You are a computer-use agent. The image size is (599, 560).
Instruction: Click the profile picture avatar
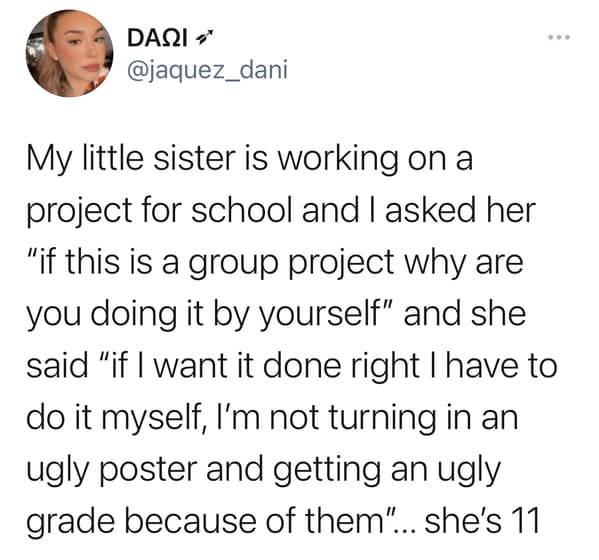(x=69, y=53)
